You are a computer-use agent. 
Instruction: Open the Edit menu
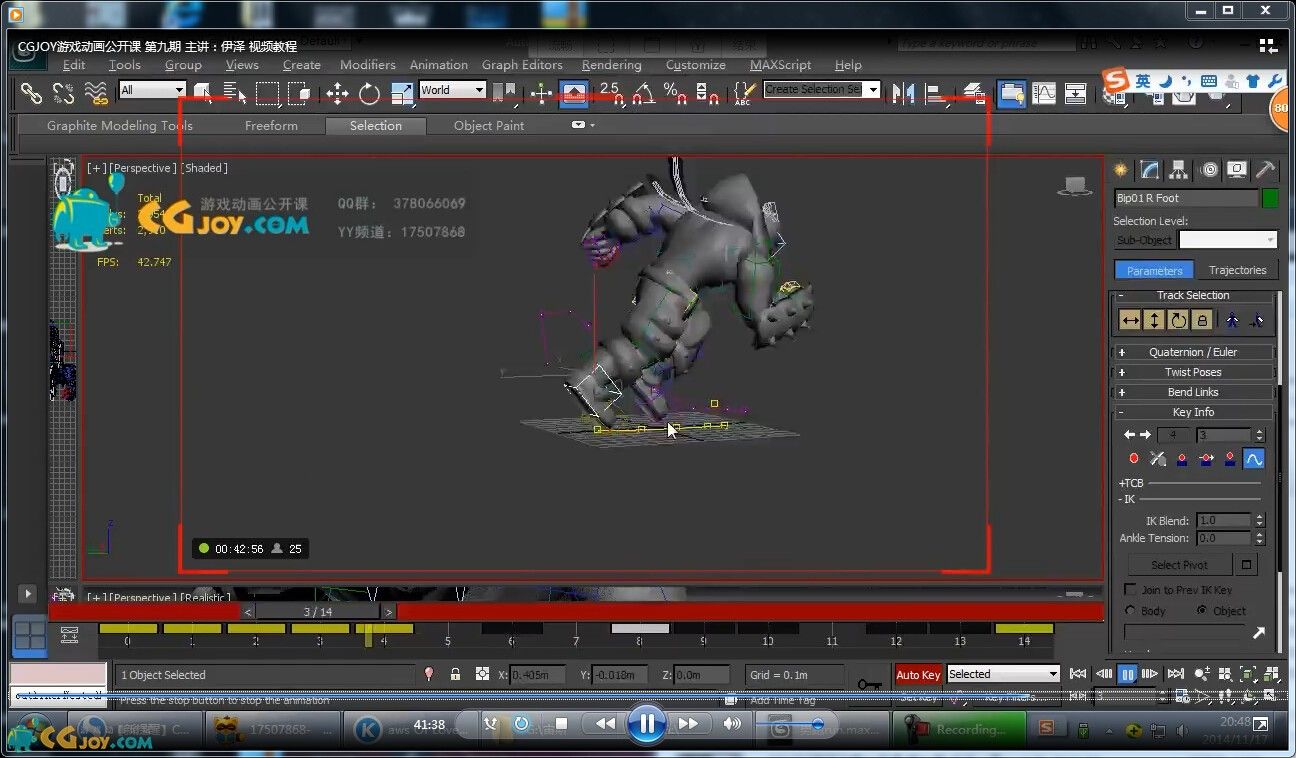coord(74,65)
